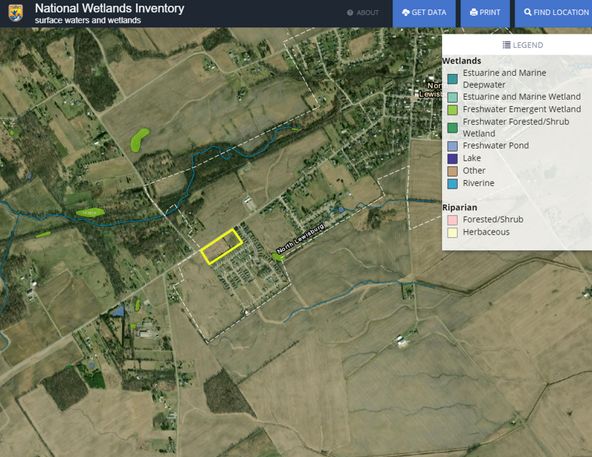Screen dimensions: 592x457
Task: Click the Riparian Herbaceous swatch
Action: pos(452,232)
